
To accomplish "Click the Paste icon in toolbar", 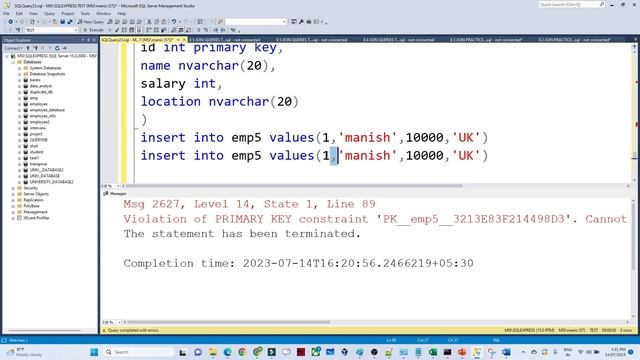I will point(164,22).
